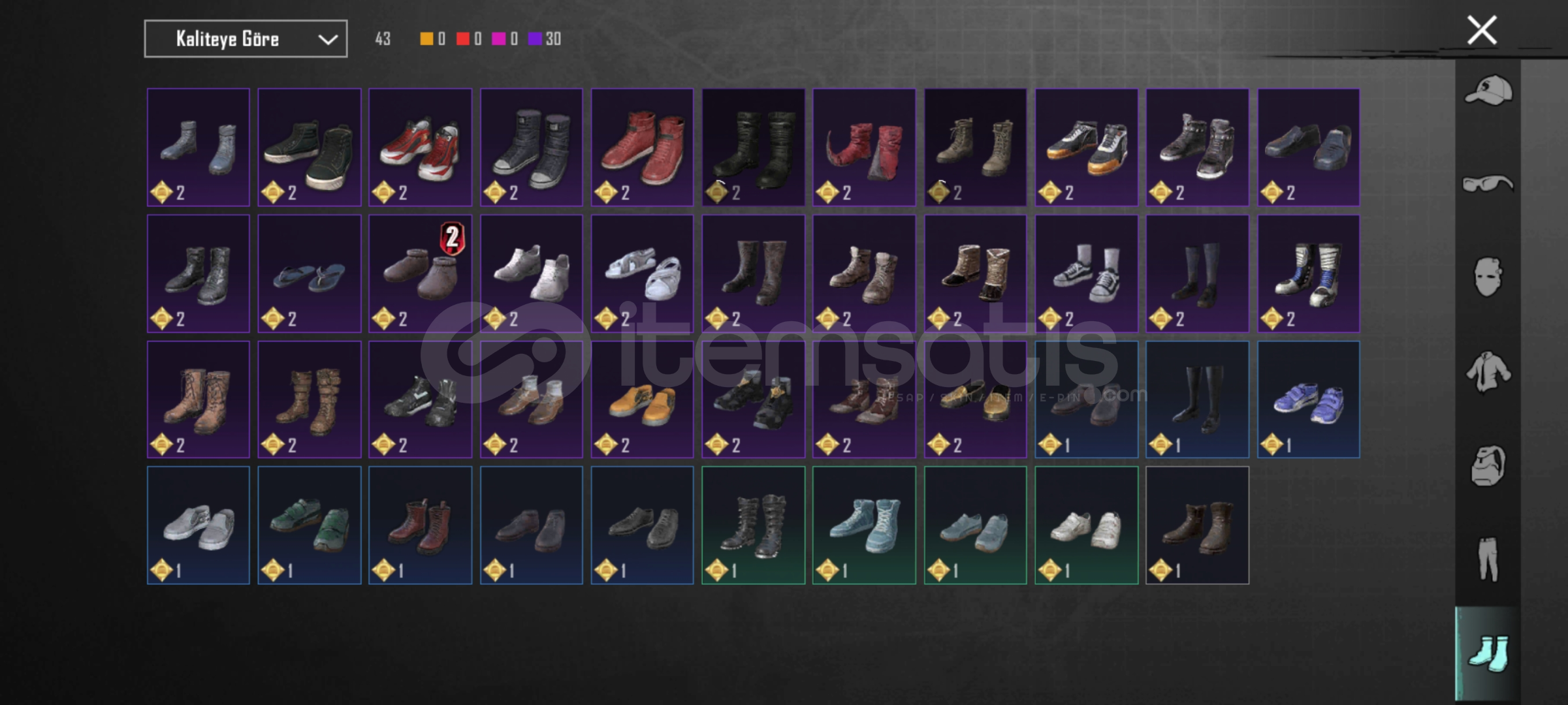Select the glasses category icon
Screen dimensions: 1568x705
(x=1488, y=184)
